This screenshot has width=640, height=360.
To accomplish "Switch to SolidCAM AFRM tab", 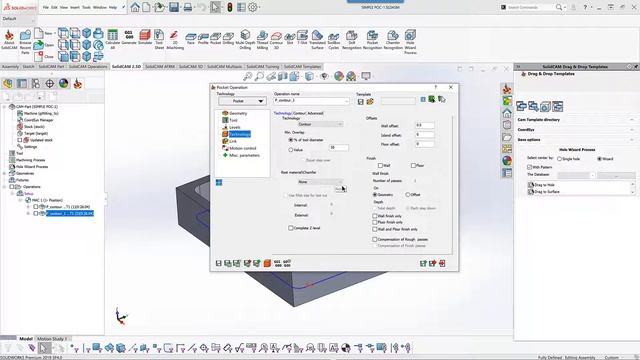I will click(x=160, y=67).
